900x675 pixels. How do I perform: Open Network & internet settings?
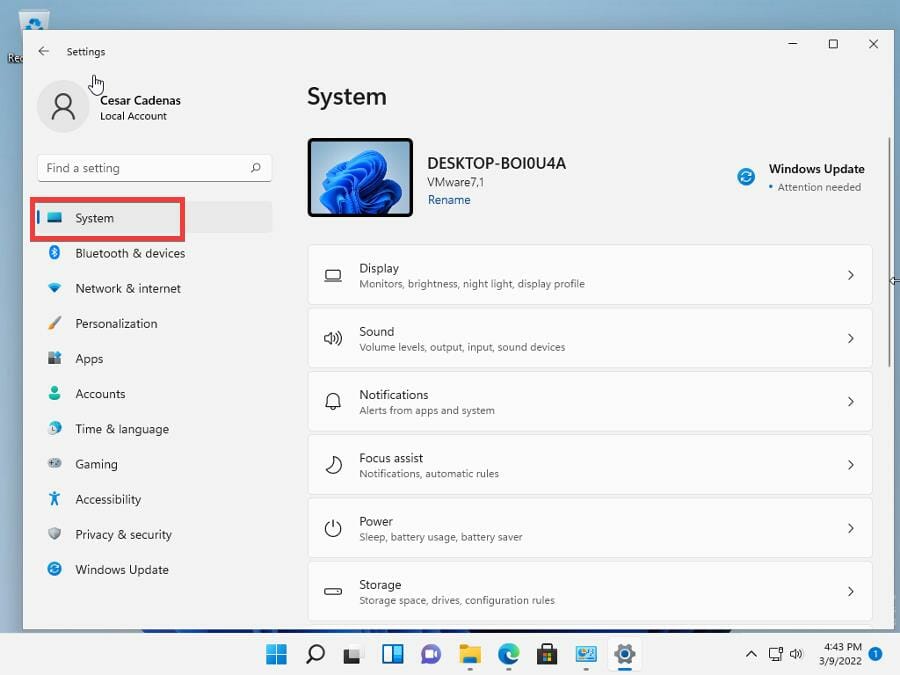coord(154,288)
